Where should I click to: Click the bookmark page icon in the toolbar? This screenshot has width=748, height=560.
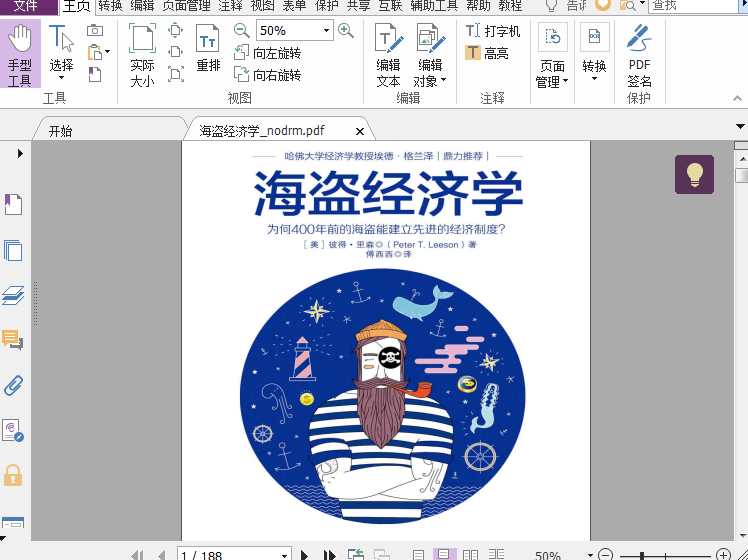(94, 74)
